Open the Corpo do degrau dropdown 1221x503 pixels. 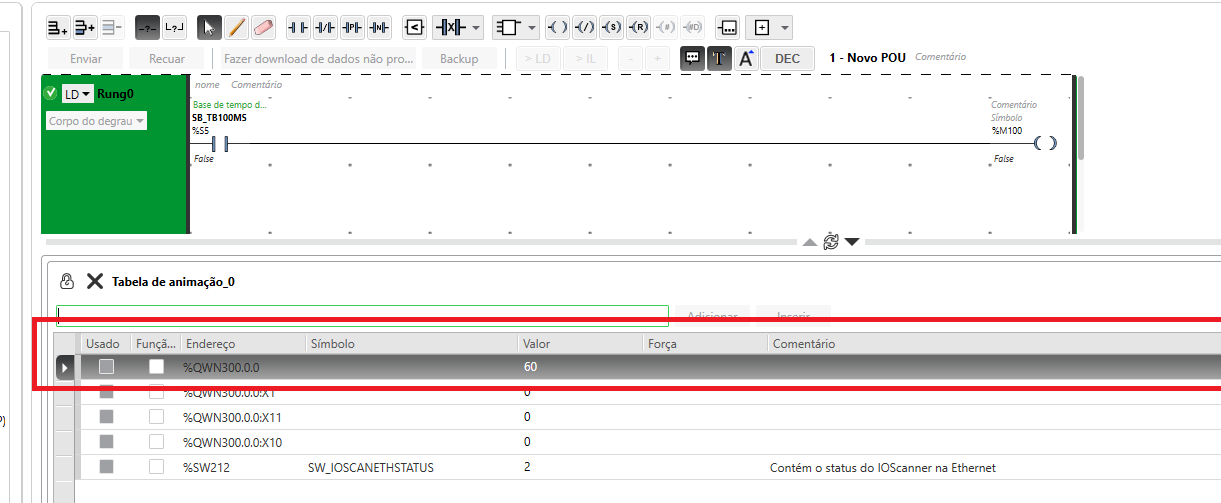96,120
